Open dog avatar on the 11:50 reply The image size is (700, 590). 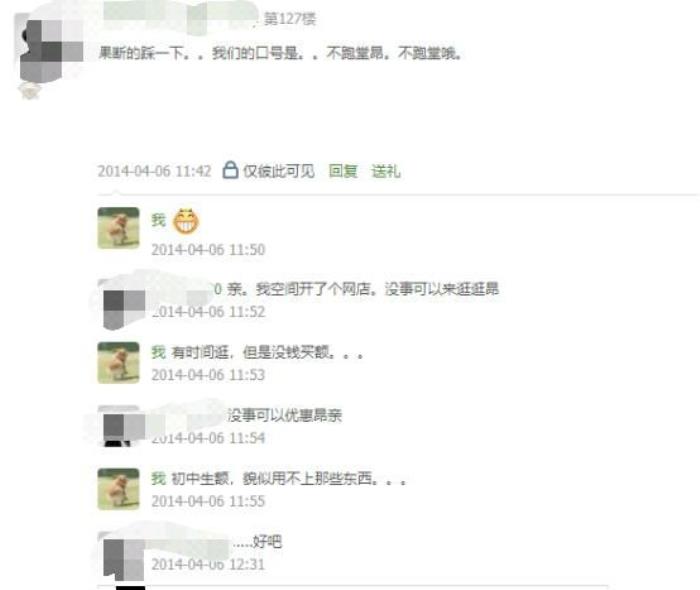[x=118, y=228]
